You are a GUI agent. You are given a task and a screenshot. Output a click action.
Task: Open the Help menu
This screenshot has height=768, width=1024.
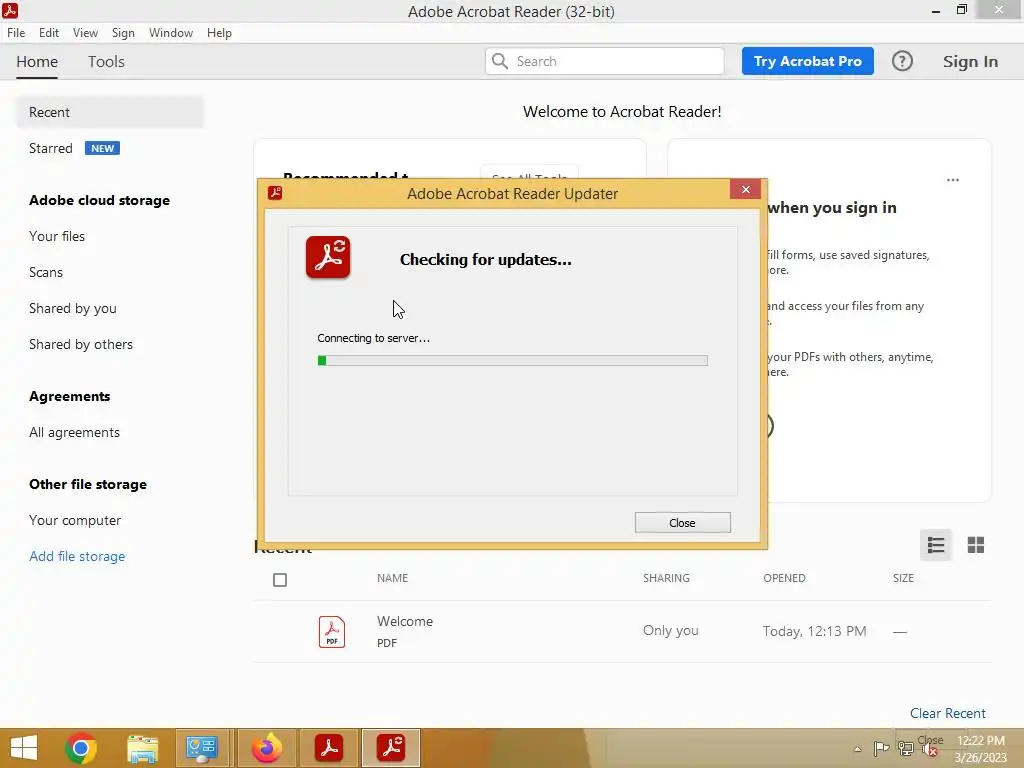[x=219, y=33]
